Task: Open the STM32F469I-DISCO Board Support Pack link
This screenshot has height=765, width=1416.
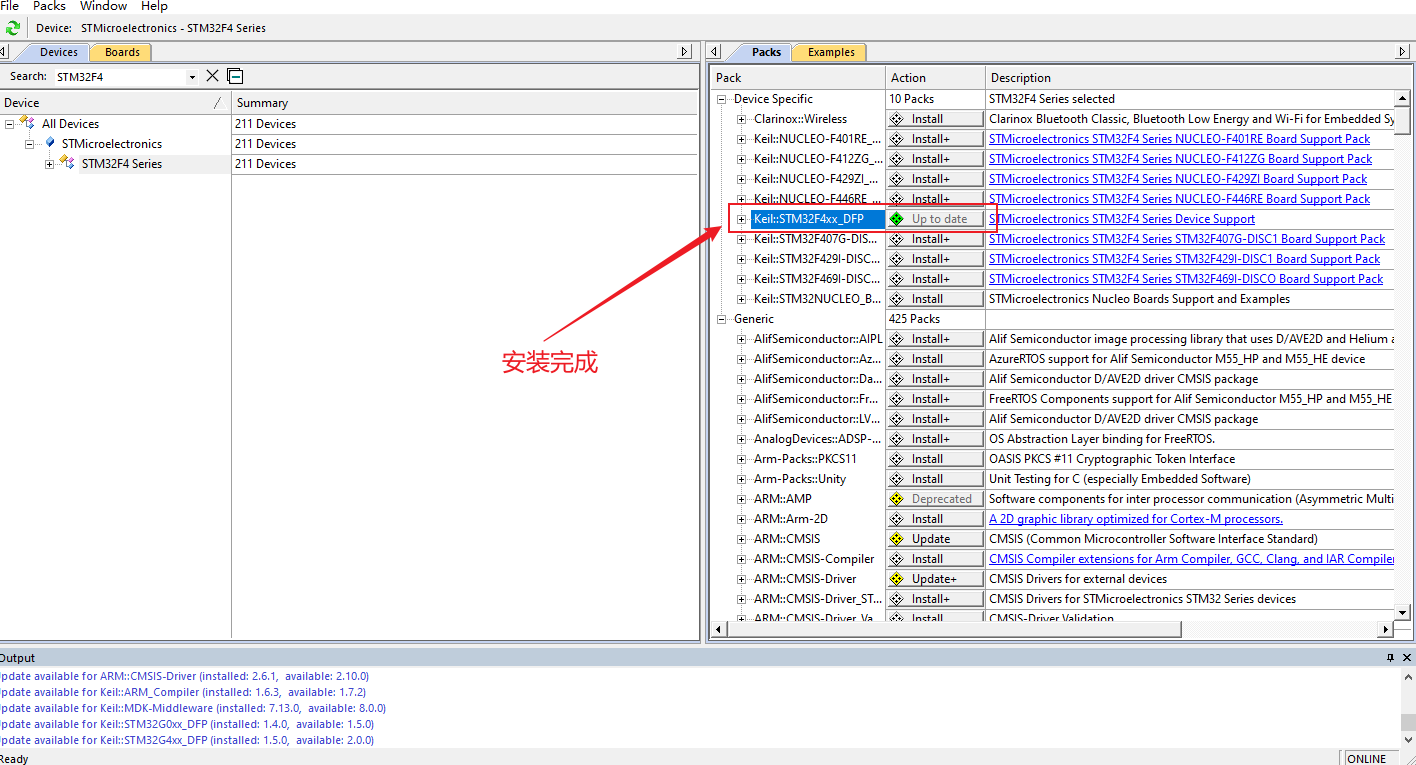Action: click(x=1186, y=279)
